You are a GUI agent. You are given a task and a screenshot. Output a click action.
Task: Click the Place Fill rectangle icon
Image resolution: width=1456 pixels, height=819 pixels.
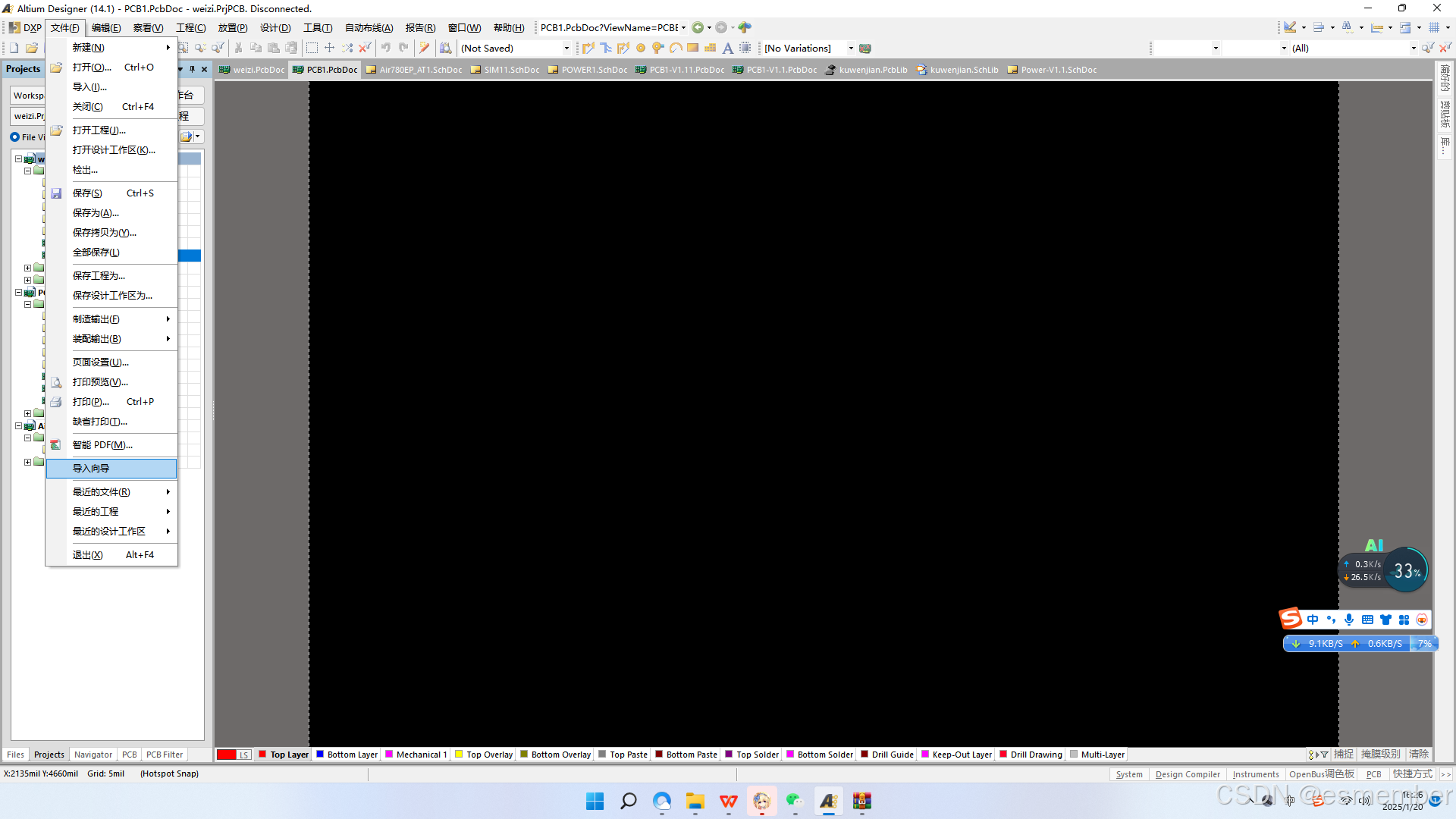tap(692, 48)
